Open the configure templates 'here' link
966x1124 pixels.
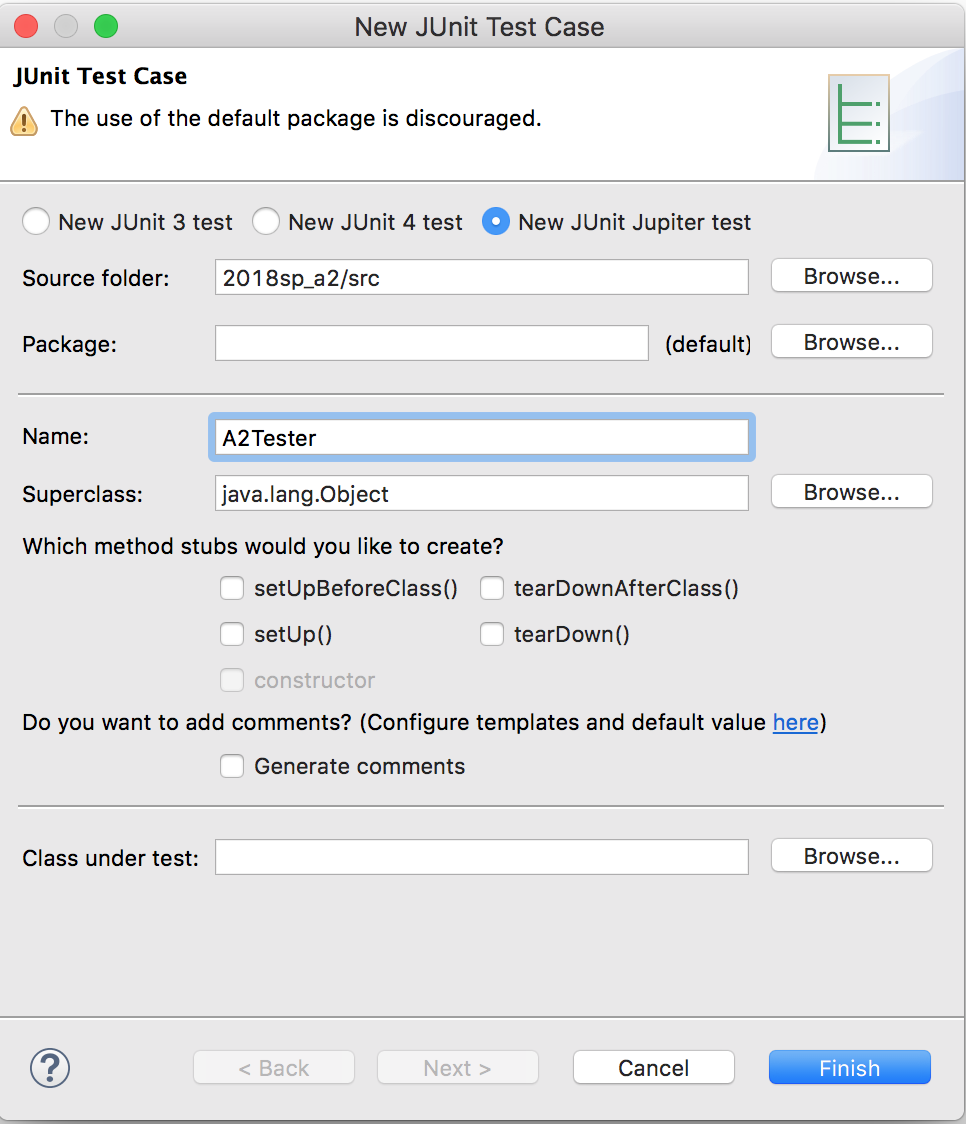click(x=795, y=722)
